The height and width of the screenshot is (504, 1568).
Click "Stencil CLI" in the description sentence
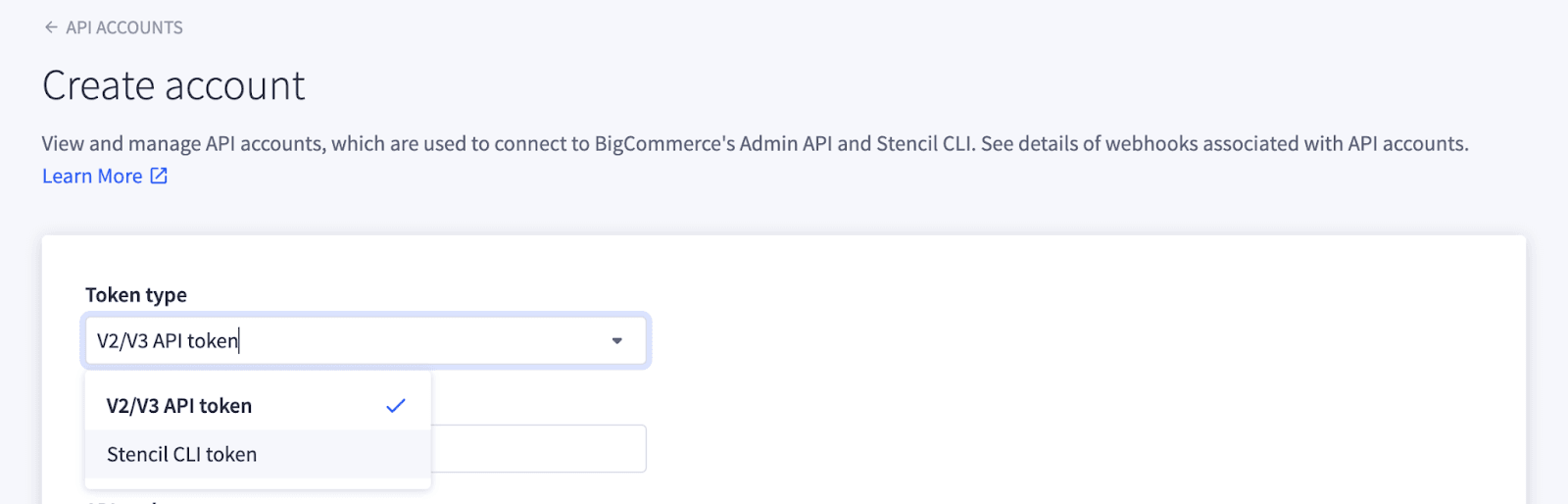(x=924, y=144)
